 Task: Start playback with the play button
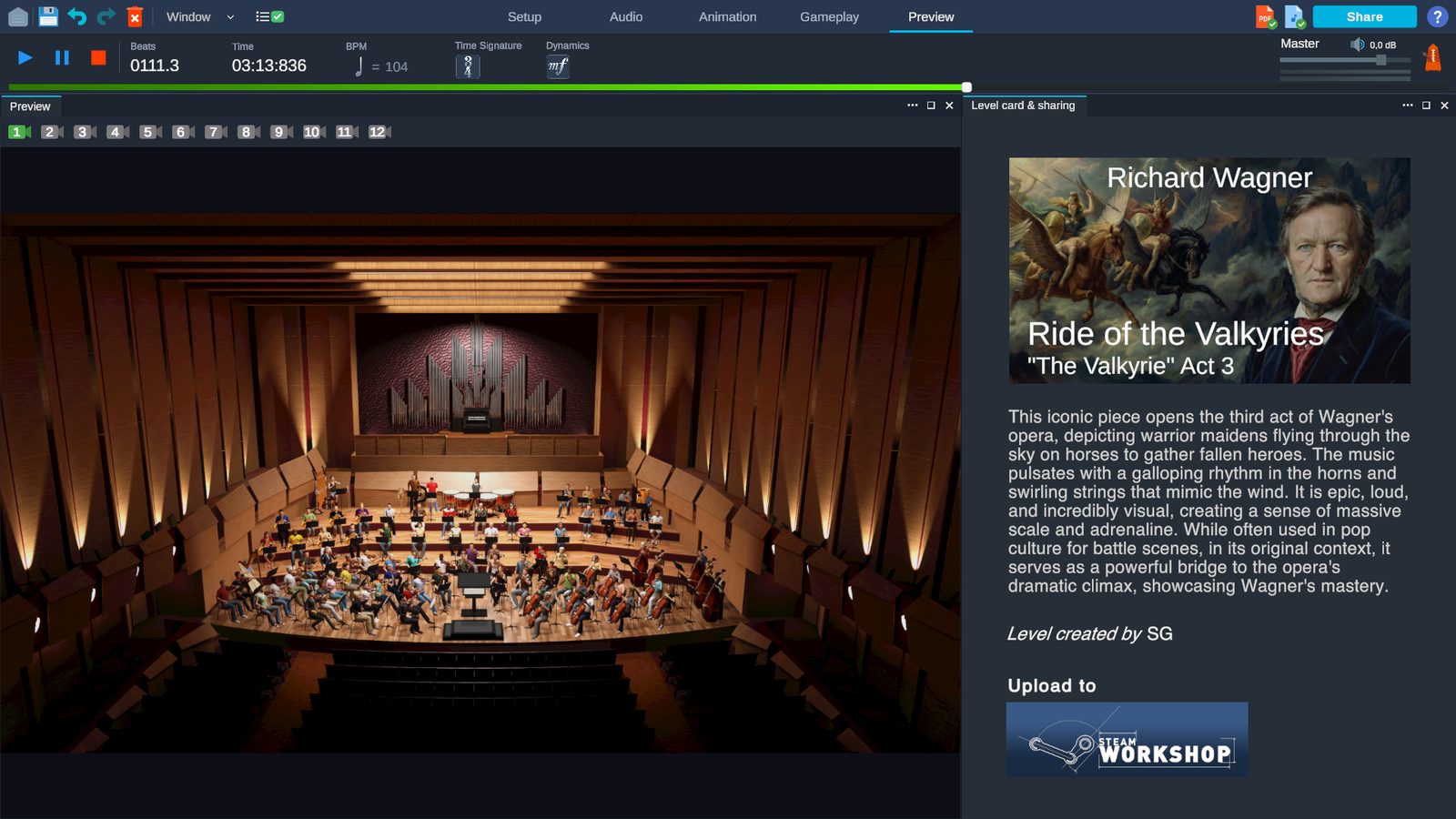tap(25, 57)
